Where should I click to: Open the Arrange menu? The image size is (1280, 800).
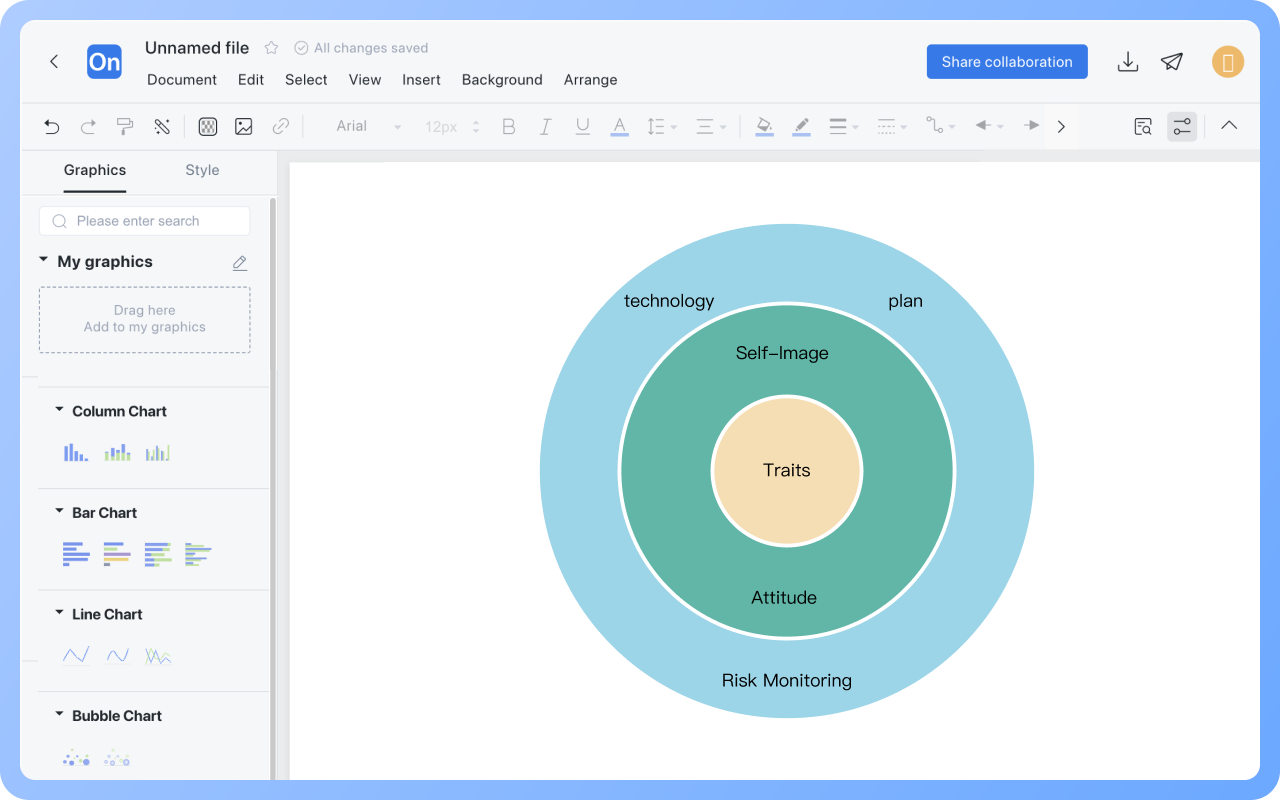click(591, 80)
